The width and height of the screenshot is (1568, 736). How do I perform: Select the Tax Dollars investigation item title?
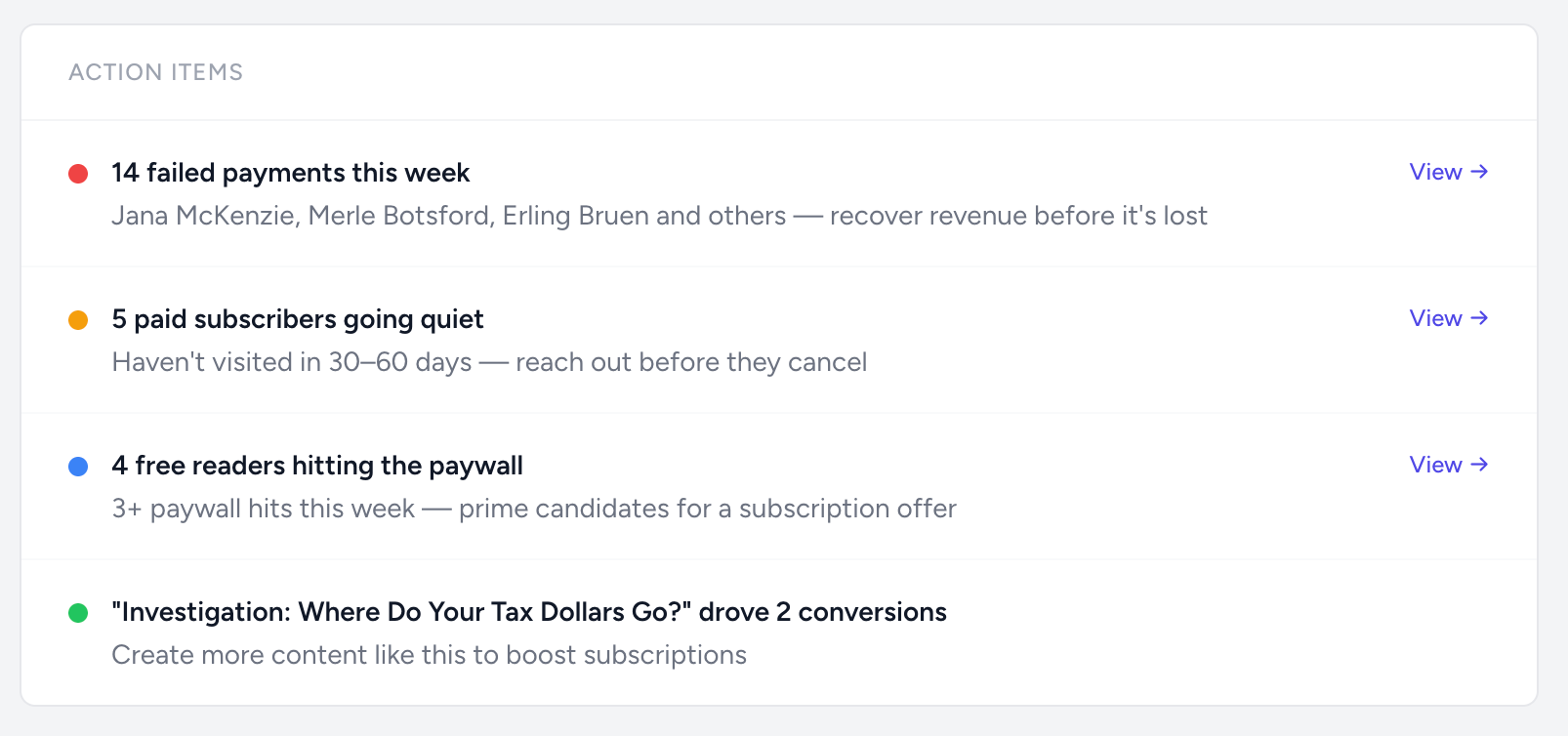tap(529, 612)
